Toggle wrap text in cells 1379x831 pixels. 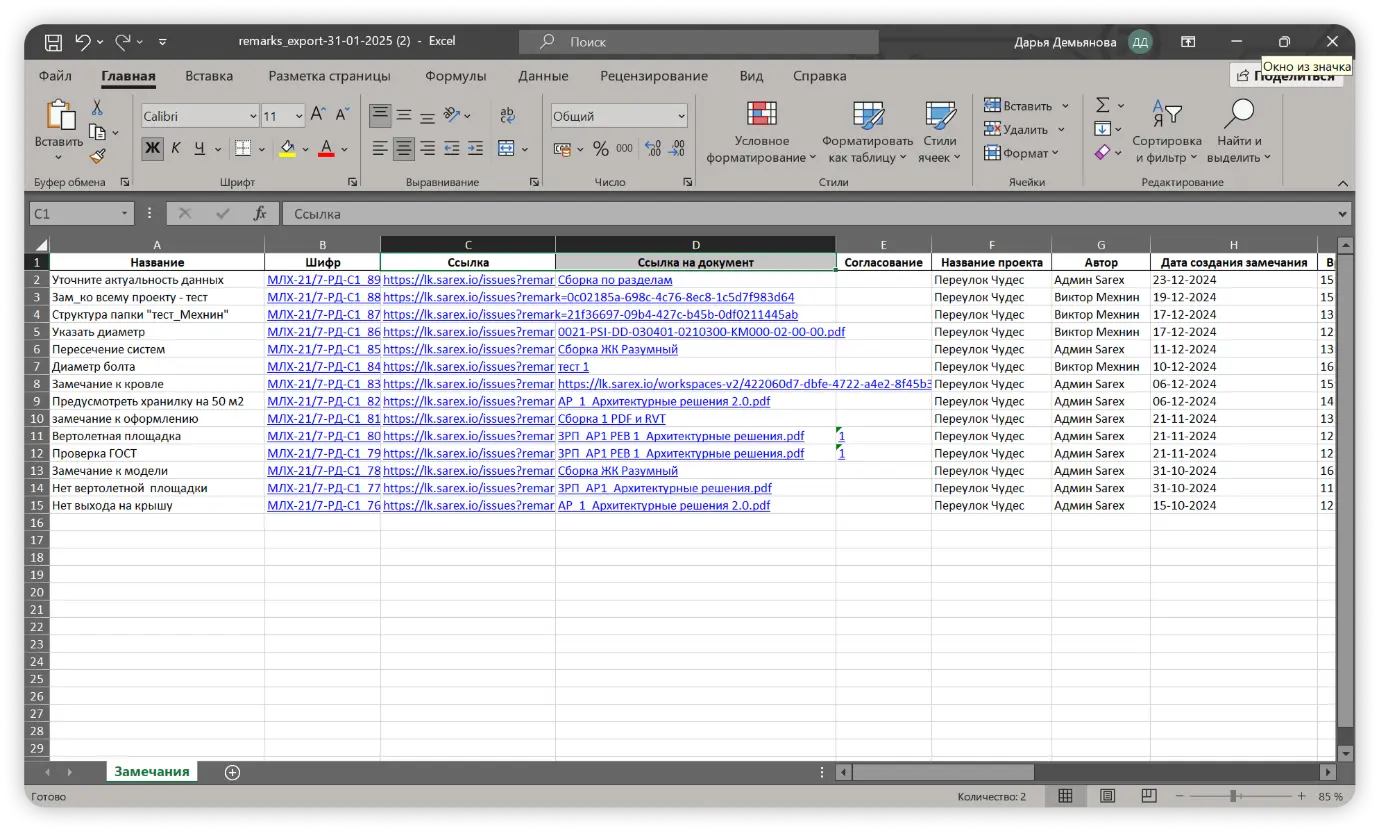click(x=507, y=116)
